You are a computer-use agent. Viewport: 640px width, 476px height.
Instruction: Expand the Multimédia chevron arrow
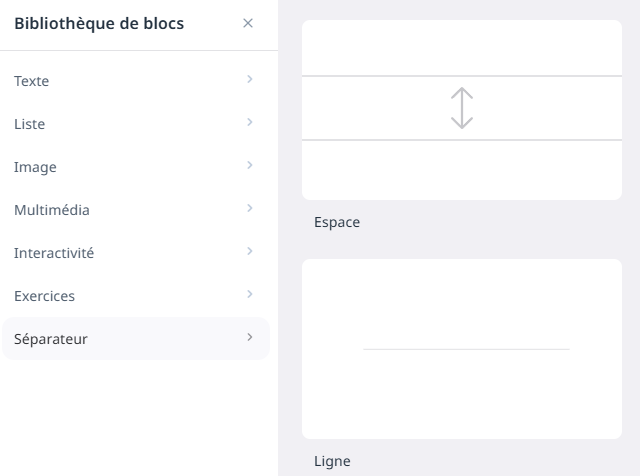click(x=249, y=209)
